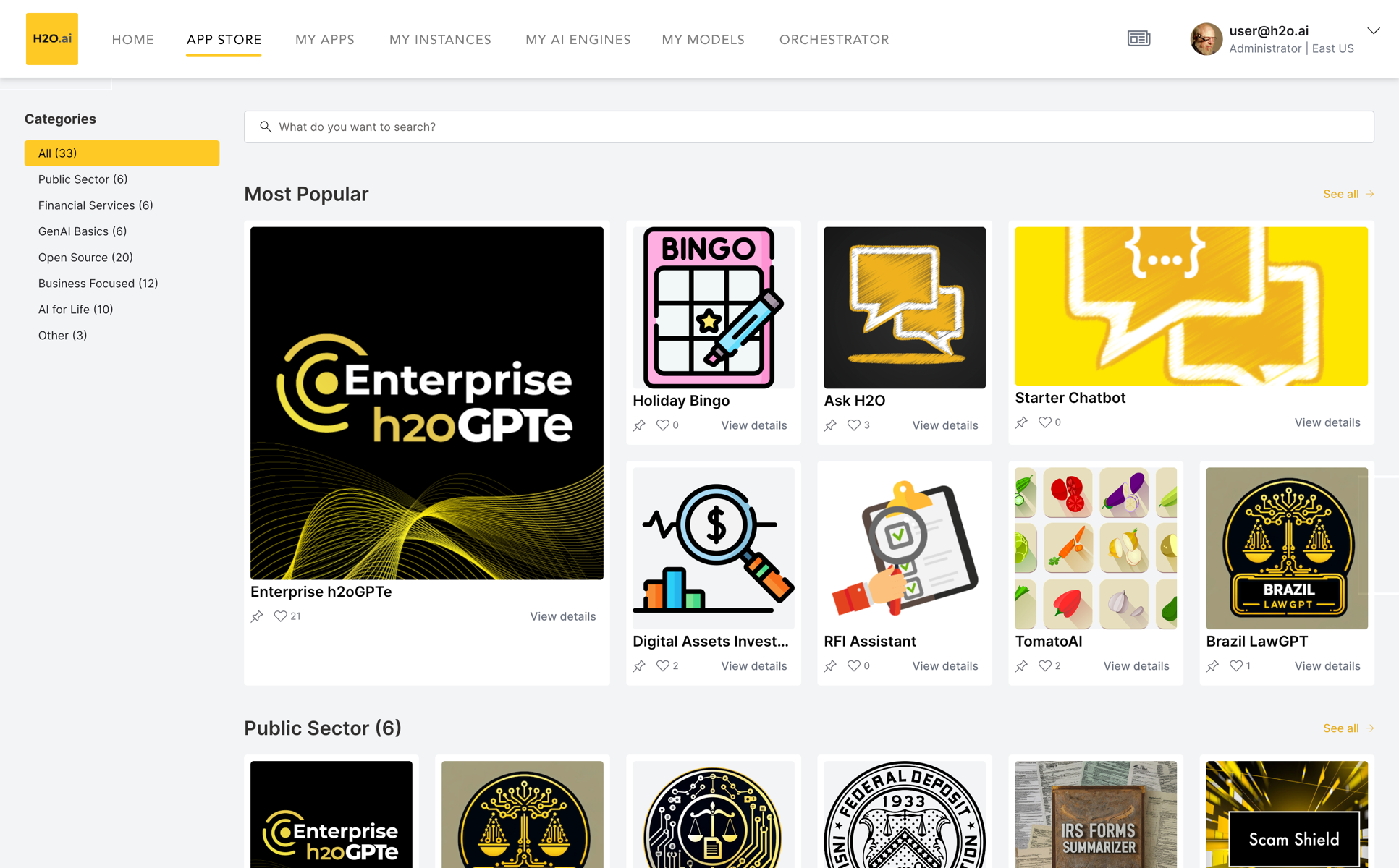
Task: Pin the Holiday Bingo app
Action: (x=639, y=425)
